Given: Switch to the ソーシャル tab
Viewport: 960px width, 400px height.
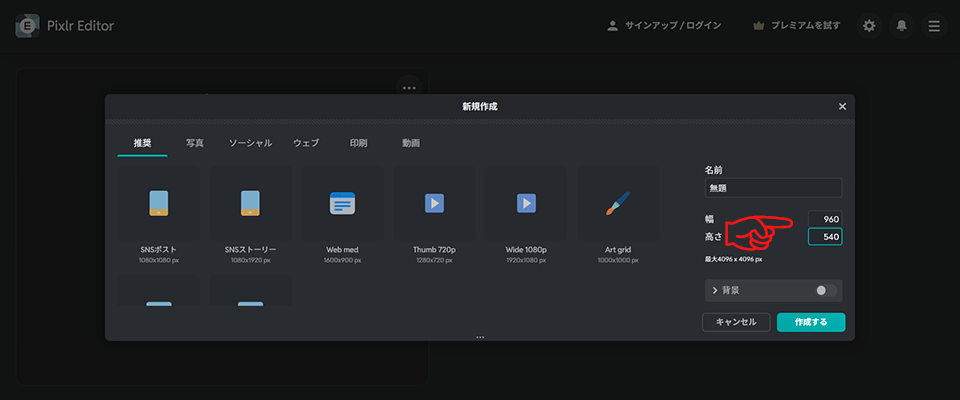Looking at the screenshot, I should click(250, 143).
